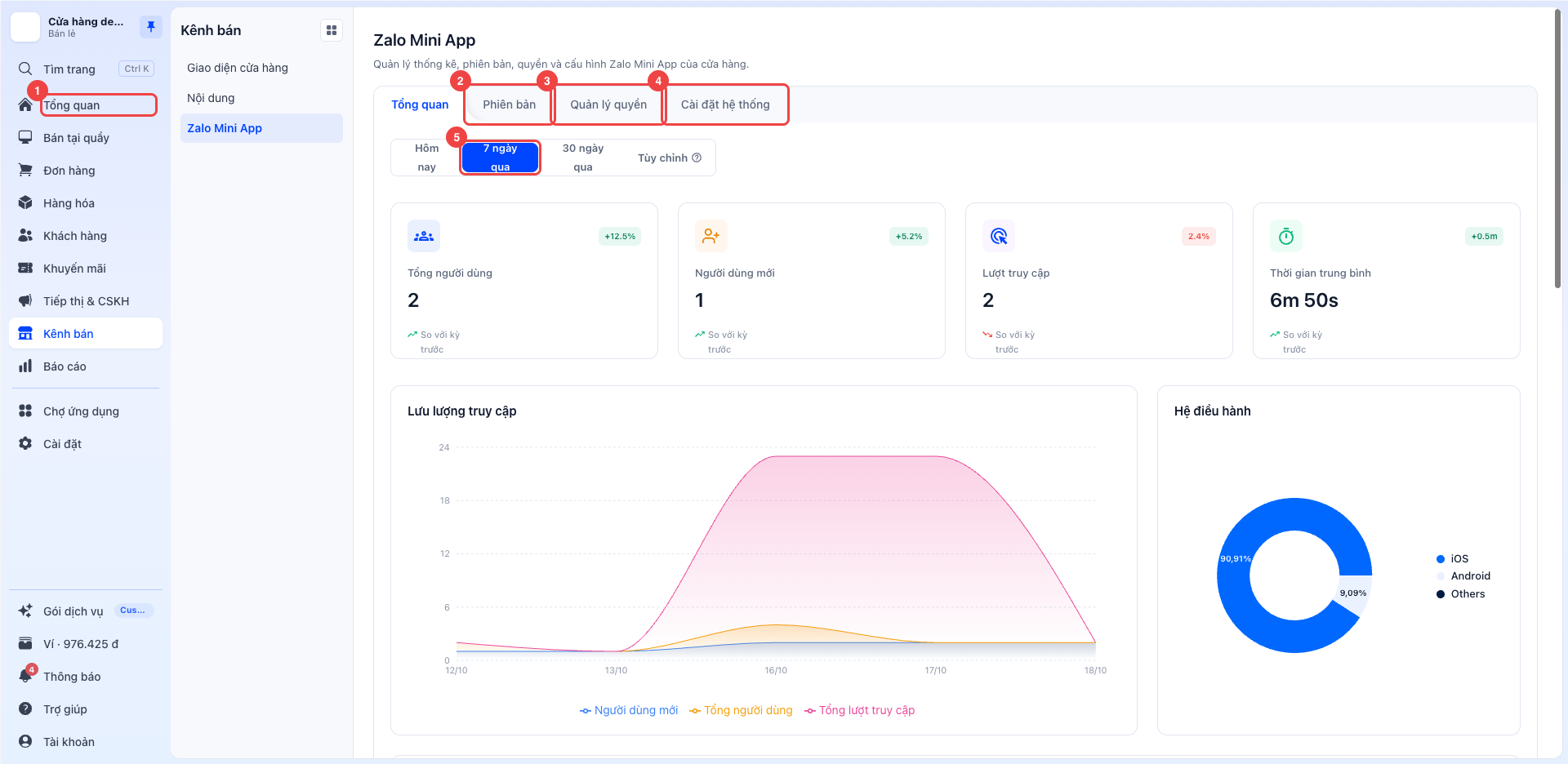Switch to the Cài đặt hệ thống tab
This screenshot has width=1568, height=764.
(x=725, y=104)
